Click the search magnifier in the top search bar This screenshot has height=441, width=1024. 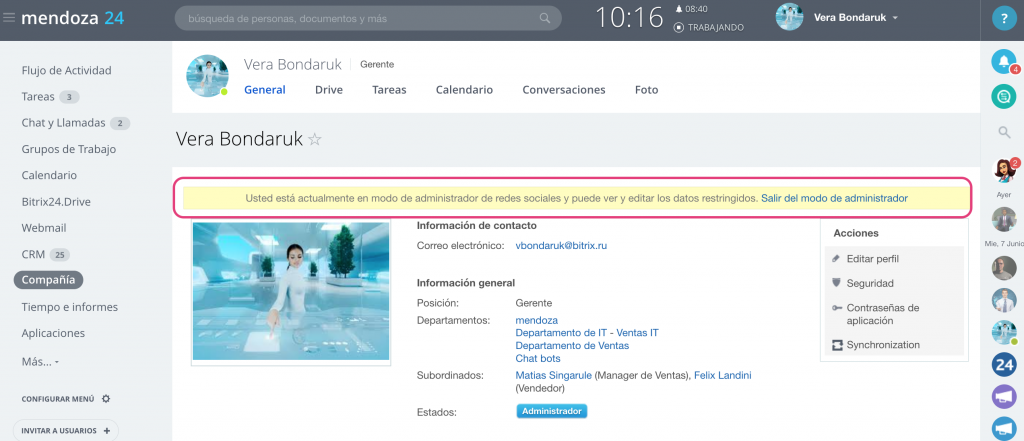coord(545,18)
